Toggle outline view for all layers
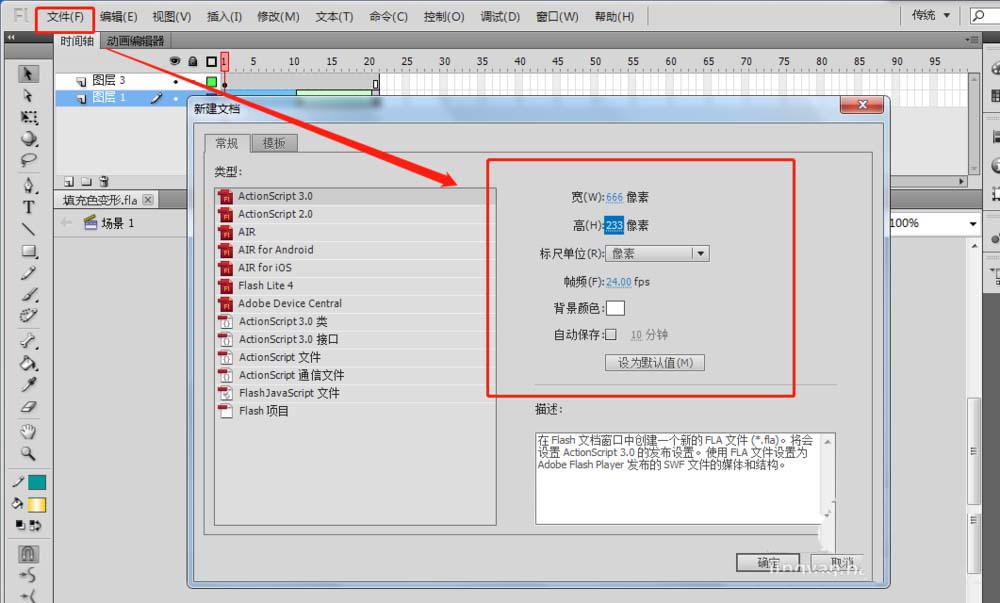Image resolution: width=1000 pixels, height=603 pixels. click(212, 62)
